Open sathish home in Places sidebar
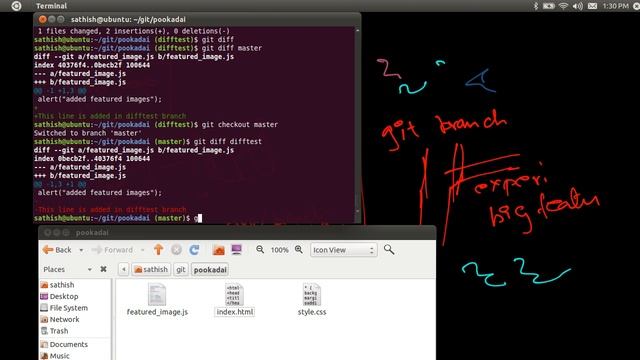Image resolution: width=640 pixels, height=360 pixels. pyautogui.click(x=58, y=285)
